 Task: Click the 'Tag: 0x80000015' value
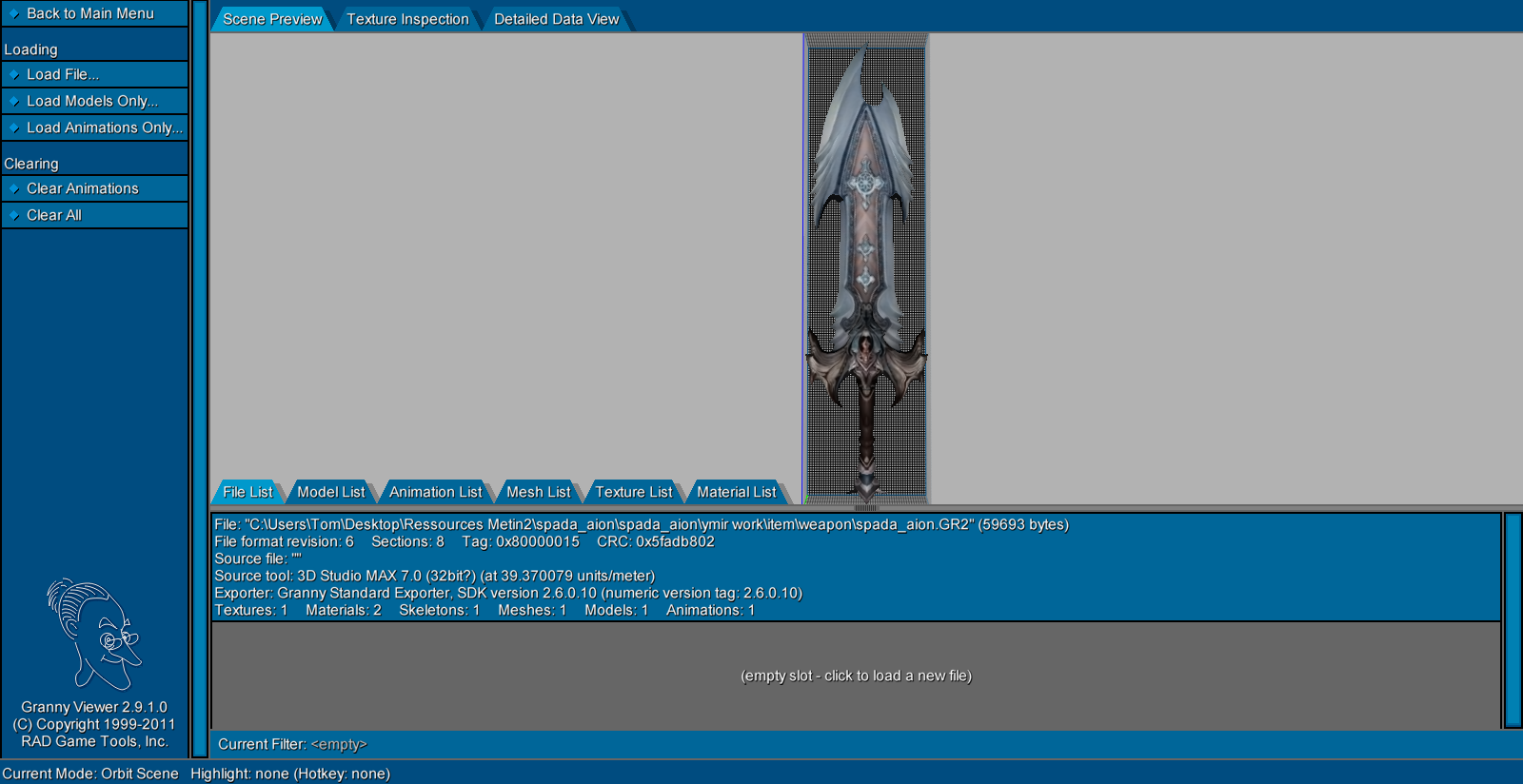click(x=521, y=541)
